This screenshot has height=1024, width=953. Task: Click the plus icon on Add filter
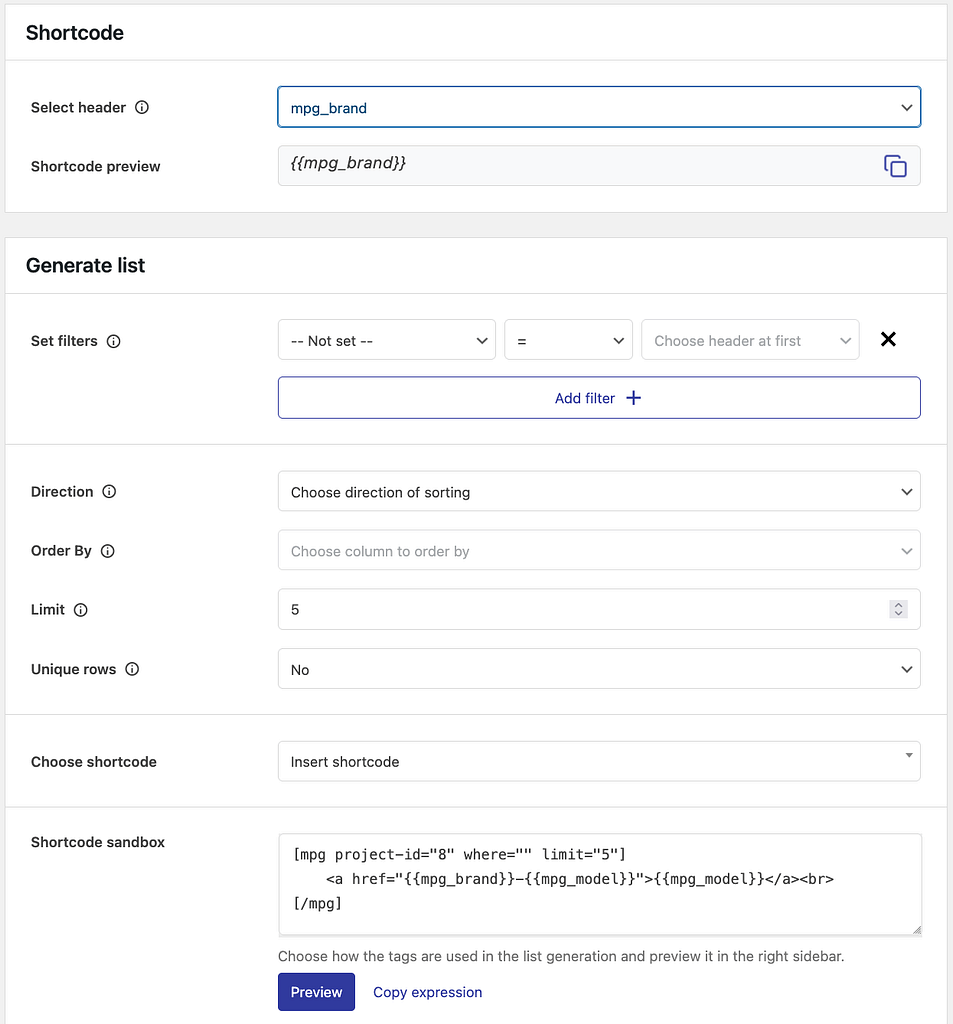coord(632,397)
